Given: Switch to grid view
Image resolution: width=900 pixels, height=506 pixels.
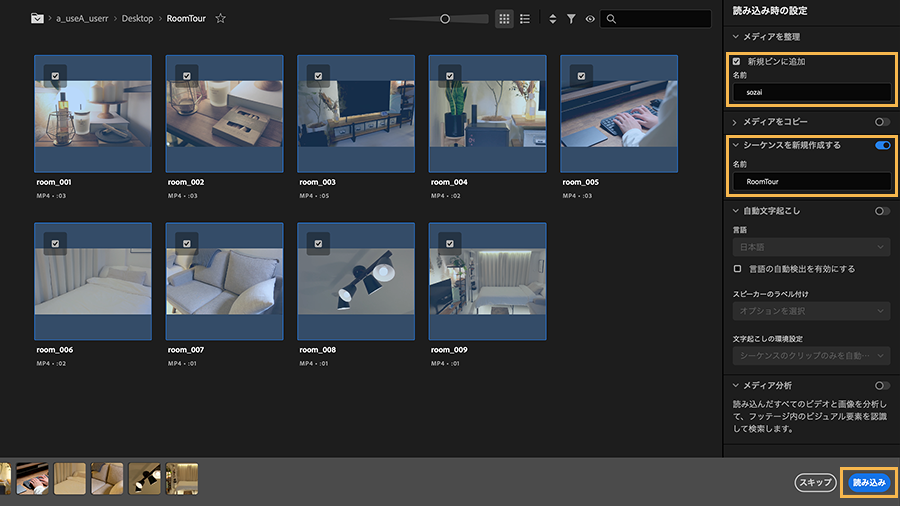Looking at the screenshot, I should coord(504,18).
